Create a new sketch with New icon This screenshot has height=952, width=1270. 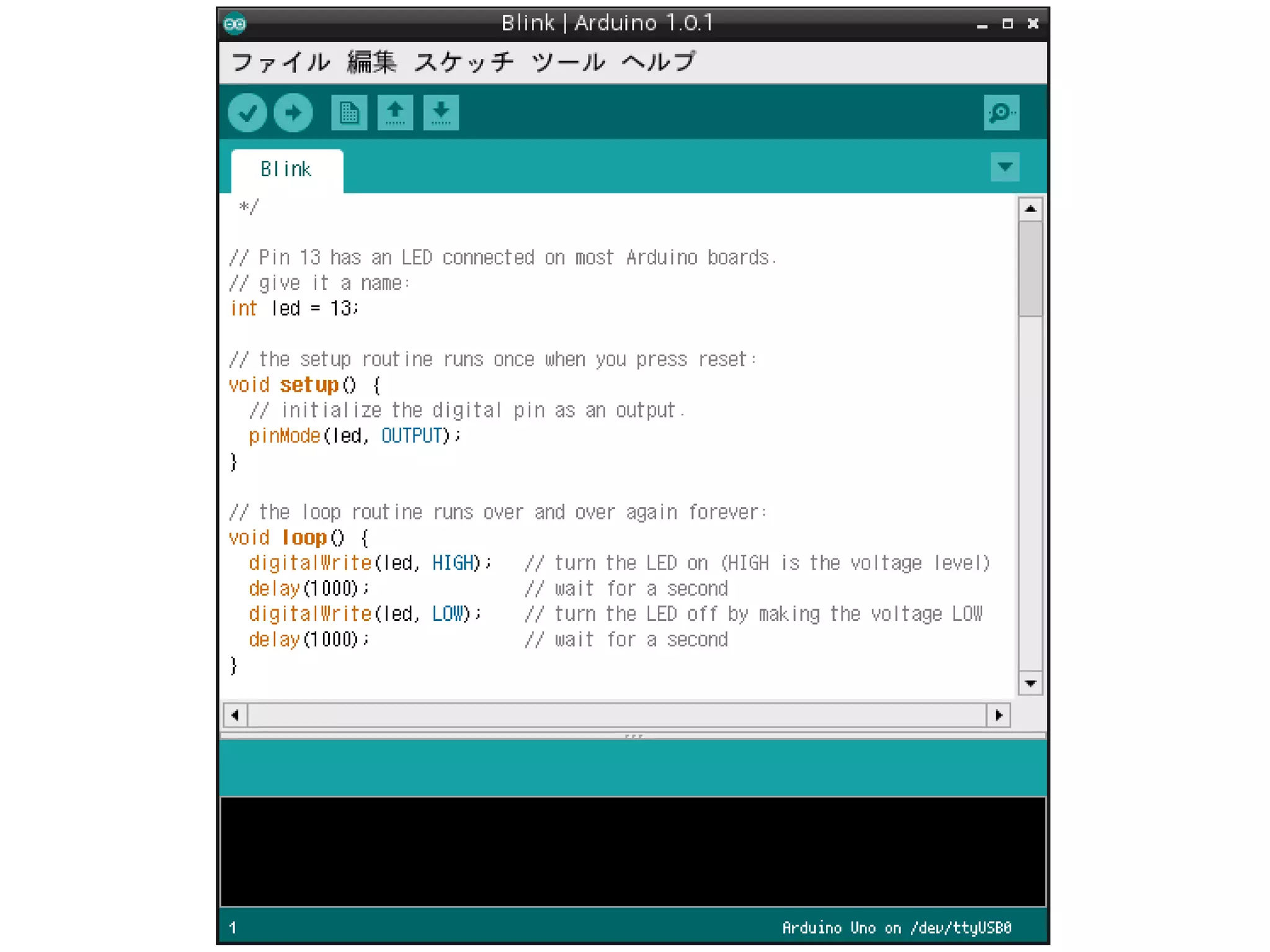point(349,113)
